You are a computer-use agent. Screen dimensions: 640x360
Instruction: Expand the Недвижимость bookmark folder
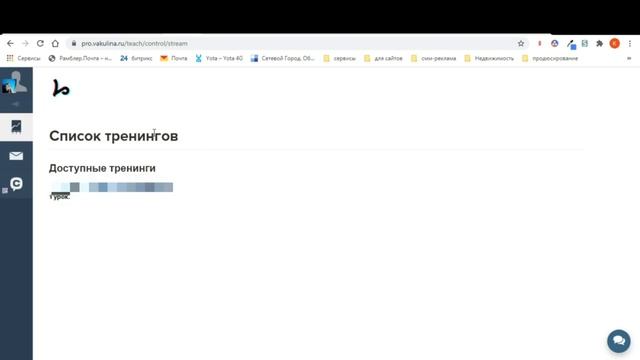[489, 58]
